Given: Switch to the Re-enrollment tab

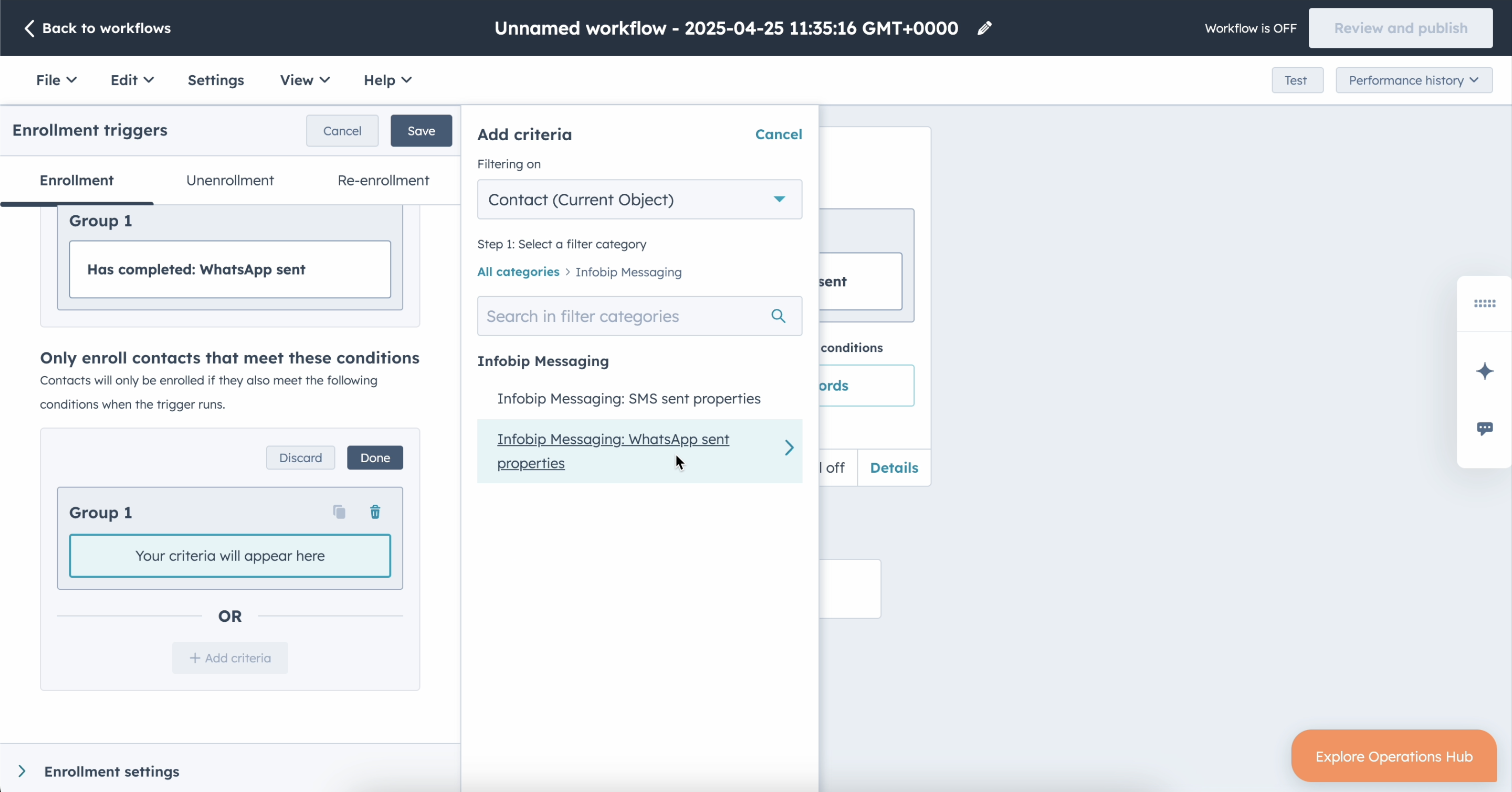Looking at the screenshot, I should (383, 180).
